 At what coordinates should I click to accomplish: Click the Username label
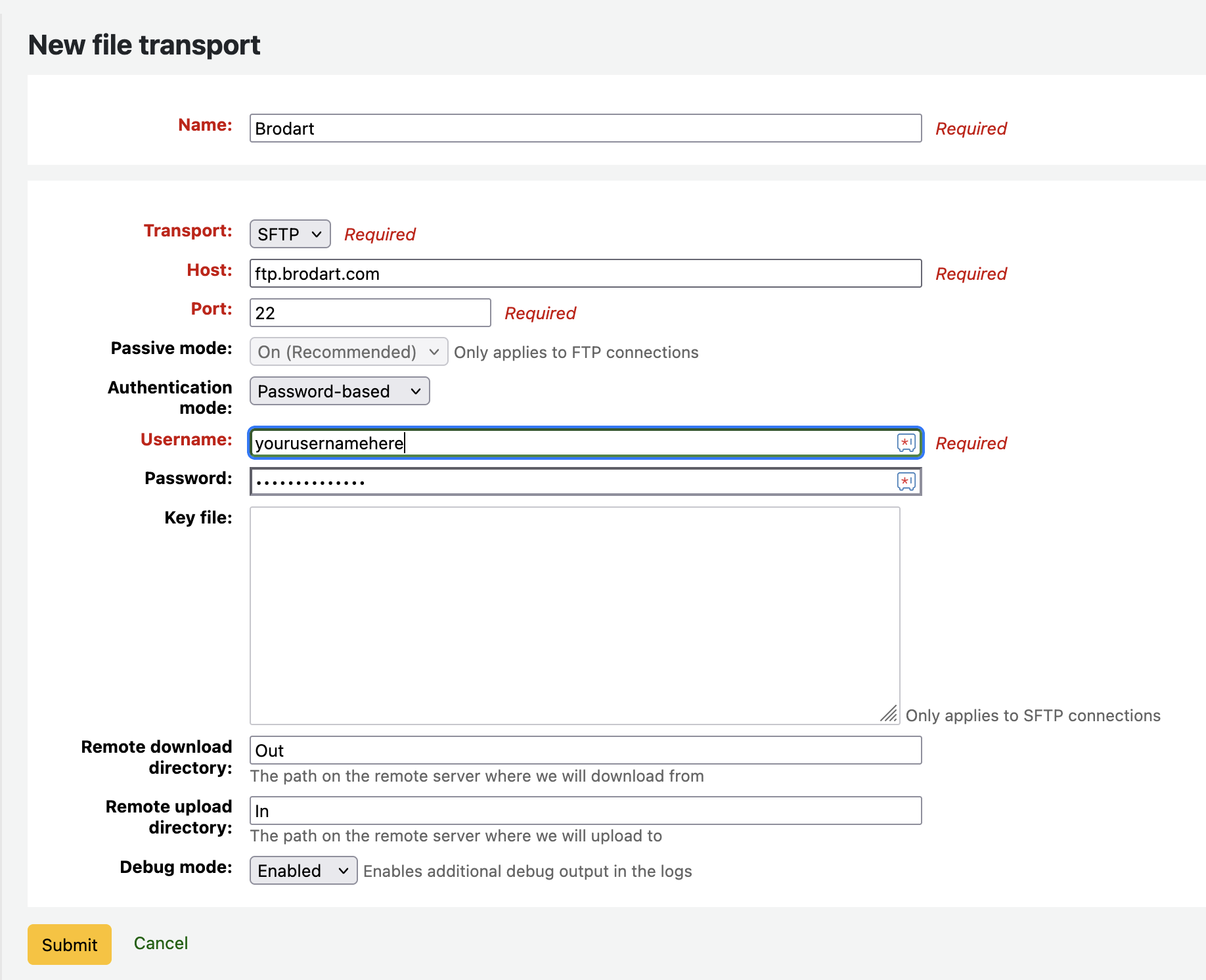click(186, 439)
